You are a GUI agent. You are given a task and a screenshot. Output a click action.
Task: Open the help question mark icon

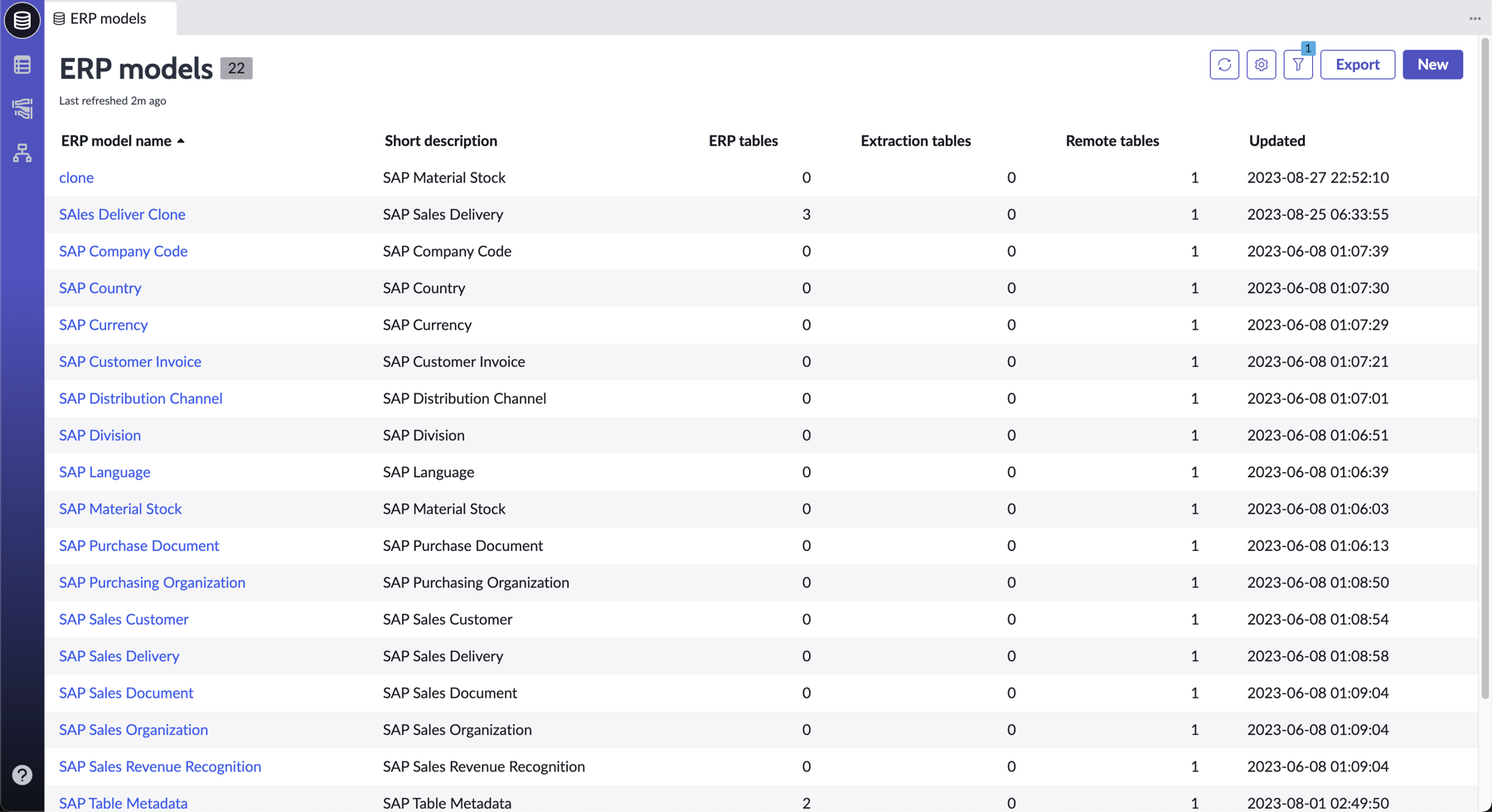(x=22, y=775)
